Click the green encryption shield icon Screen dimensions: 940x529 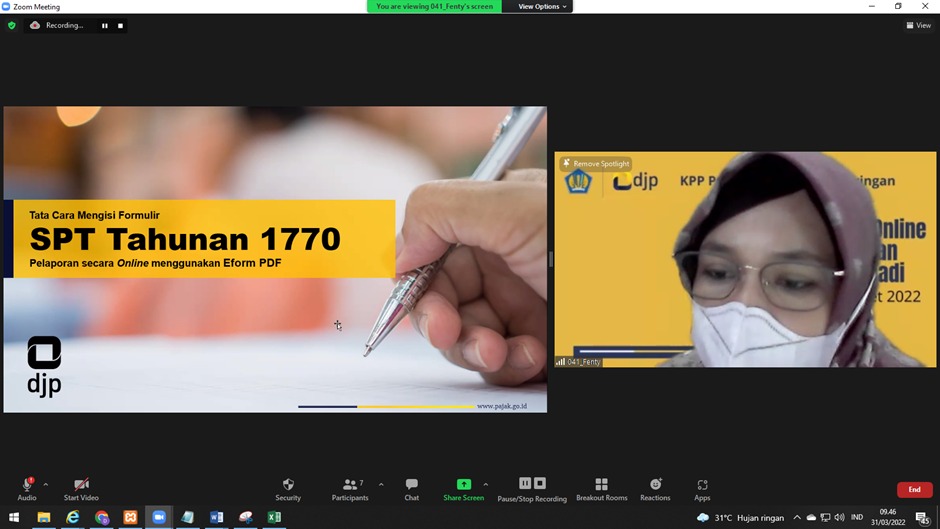click(12, 25)
